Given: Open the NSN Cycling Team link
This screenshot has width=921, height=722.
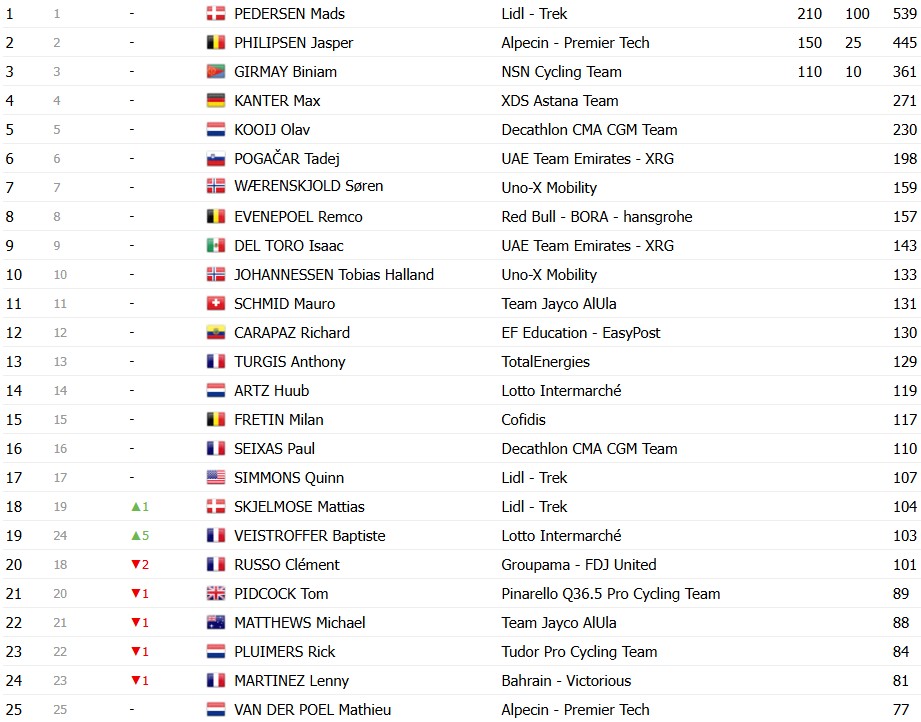Looking at the screenshot, I should 562,72.
